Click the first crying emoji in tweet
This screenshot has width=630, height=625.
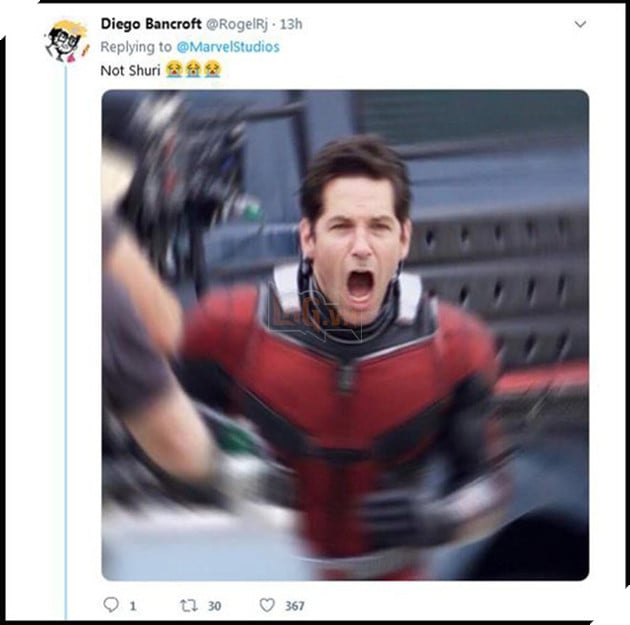174,69
